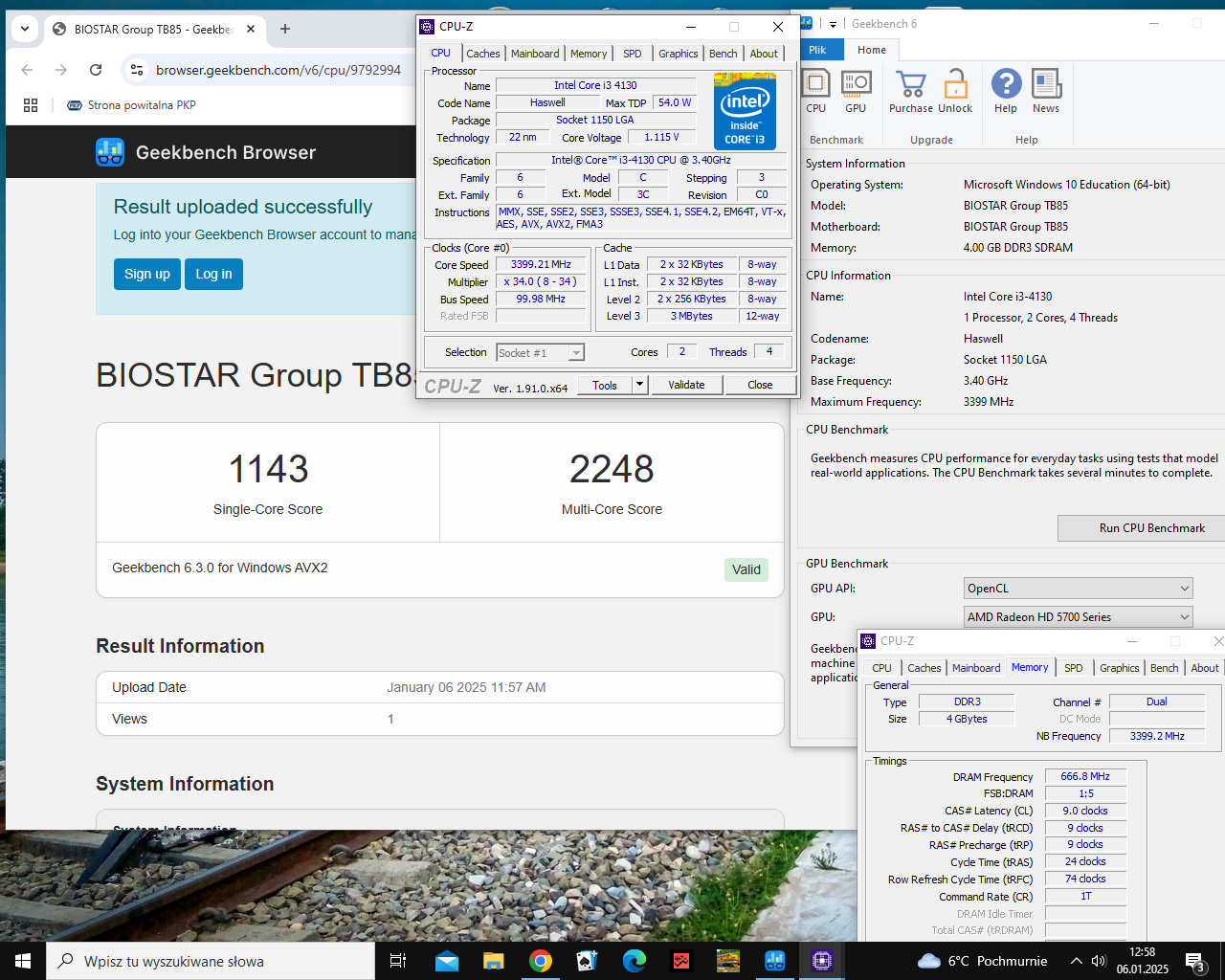Open the notification center icon
Viewport: 1225px width, 980px height.
click(1195, 961)
